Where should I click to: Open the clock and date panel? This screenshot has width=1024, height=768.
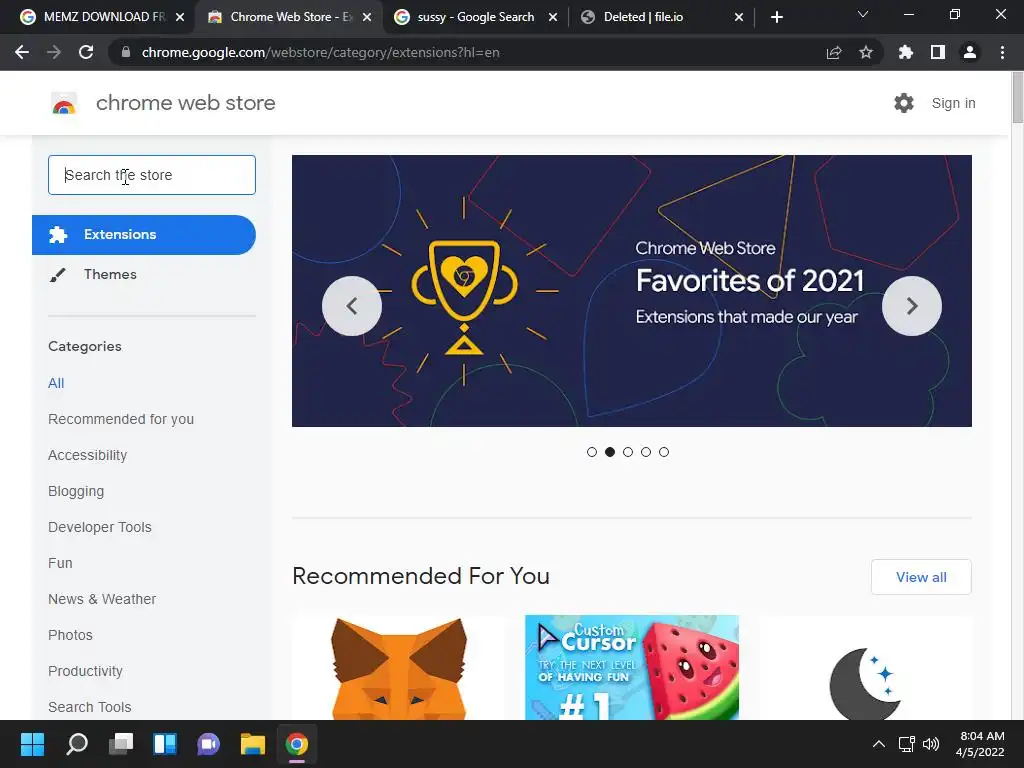pos(980,744)
